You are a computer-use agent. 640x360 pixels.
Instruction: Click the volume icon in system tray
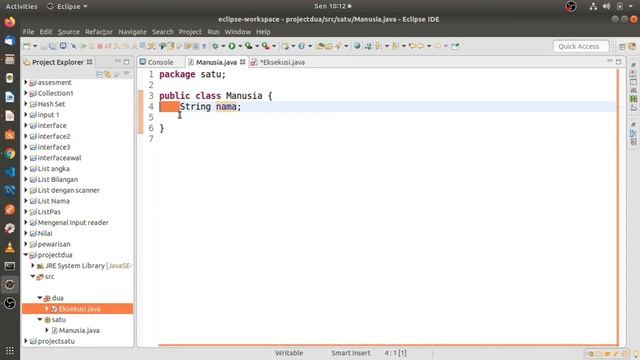607,6
